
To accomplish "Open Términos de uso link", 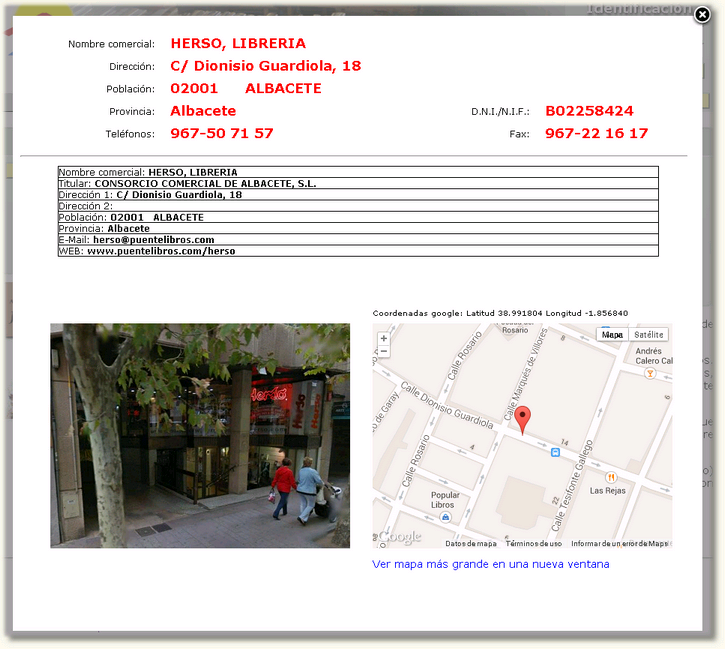I will [533, 544].
